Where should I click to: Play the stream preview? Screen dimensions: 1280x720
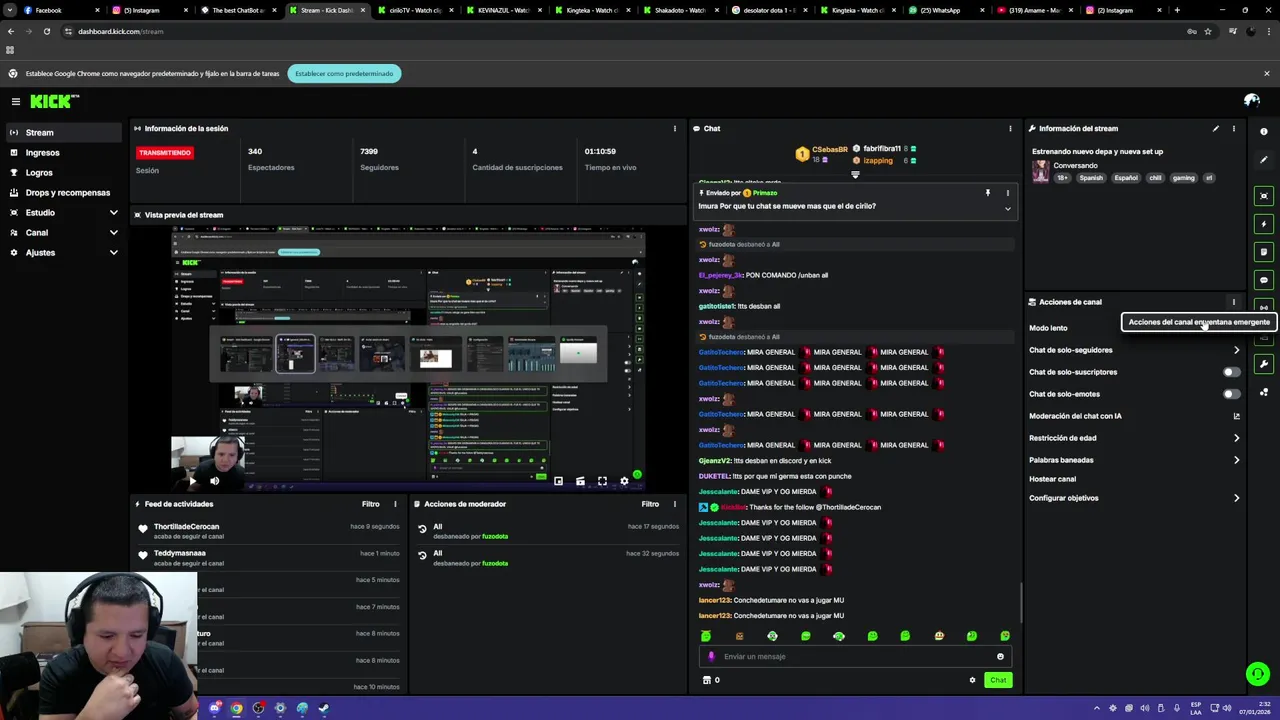tap(192, 481)
